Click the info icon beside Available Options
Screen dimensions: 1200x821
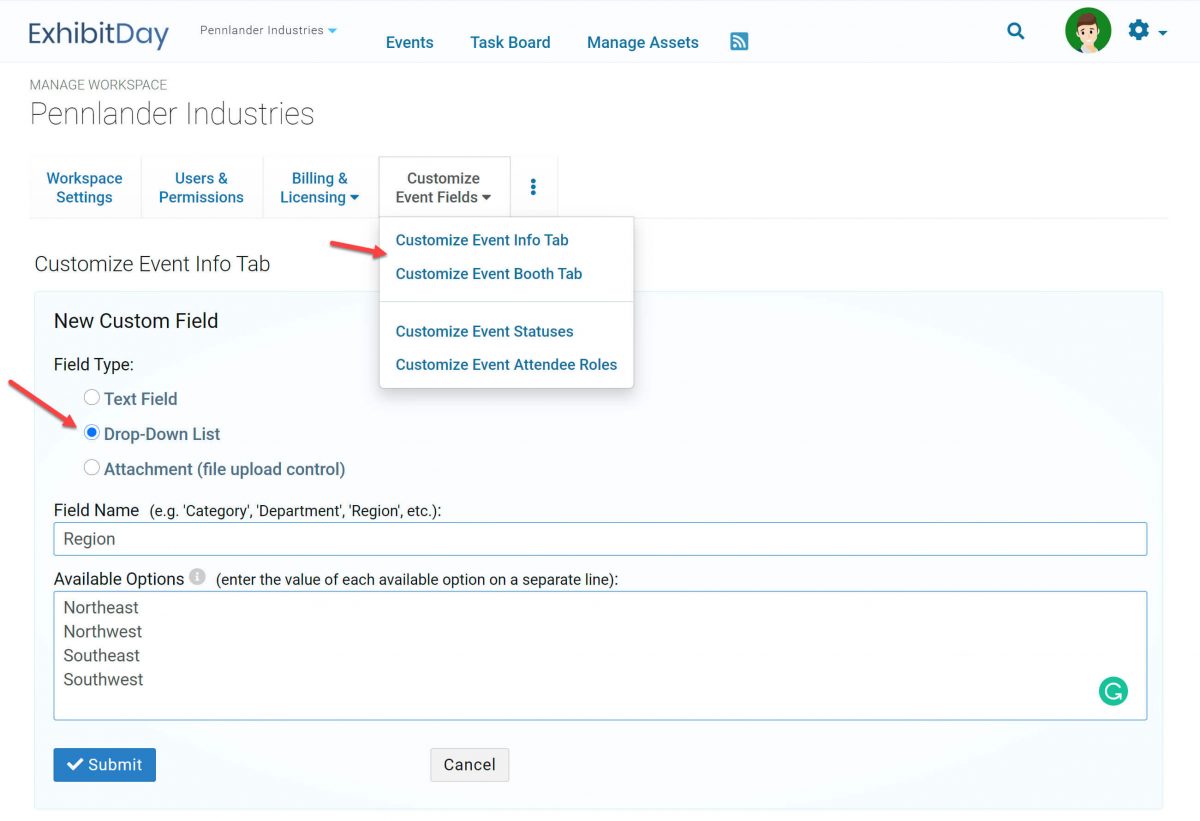click(x=198, y=577)
